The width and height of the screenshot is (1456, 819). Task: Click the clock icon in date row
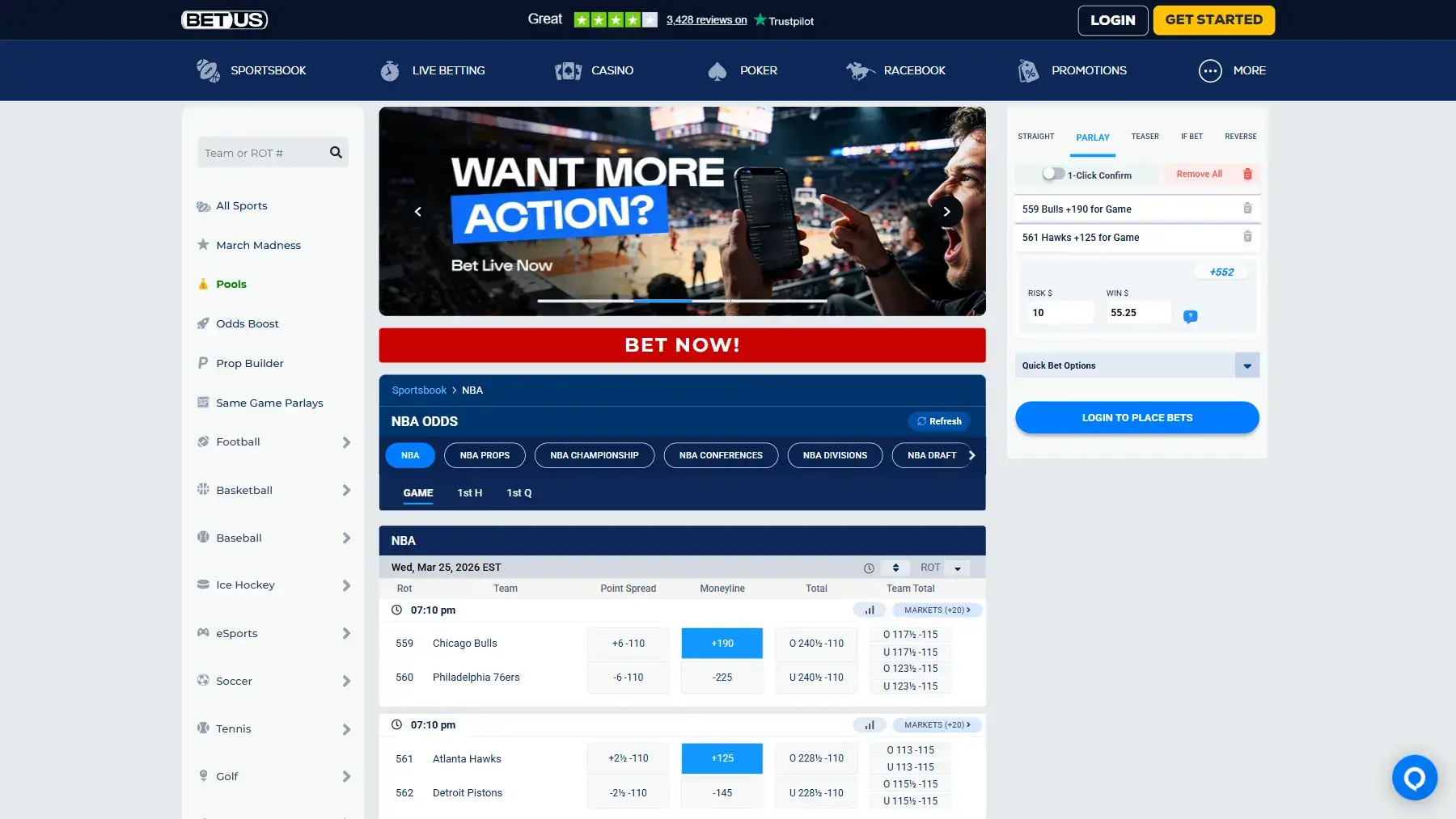click(x=869, y=568)
